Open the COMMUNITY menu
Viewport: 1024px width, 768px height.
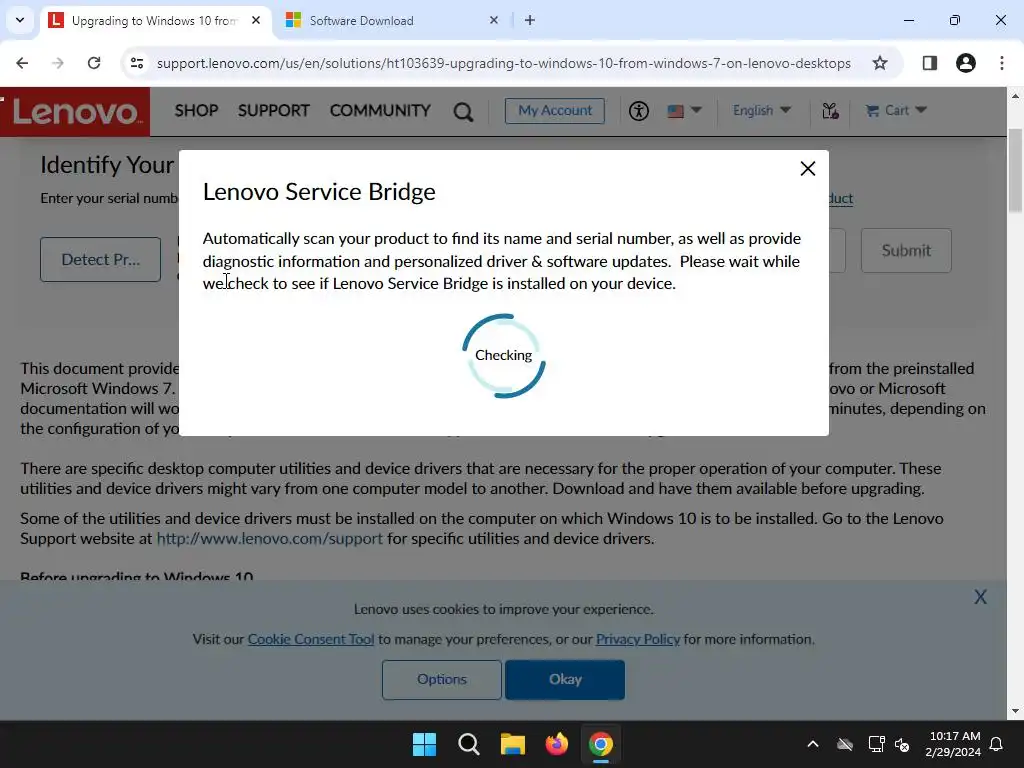[x=380, y=110]
